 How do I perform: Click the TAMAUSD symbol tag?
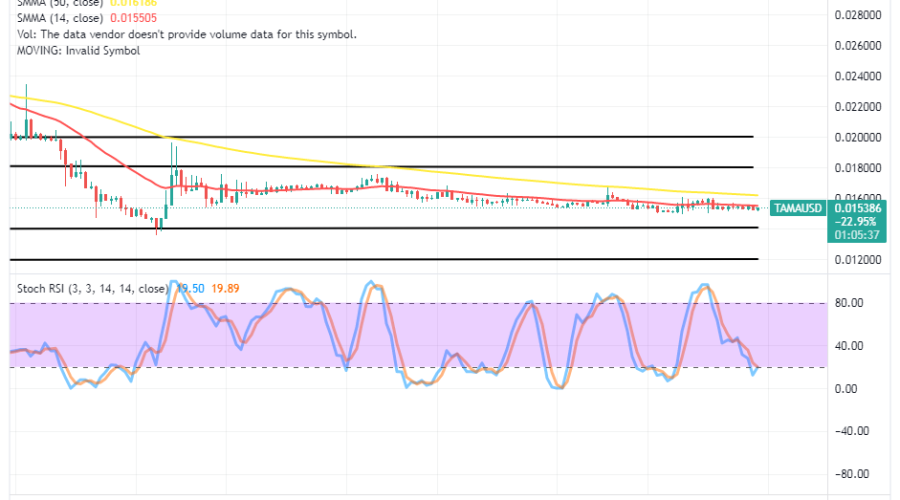796,207
